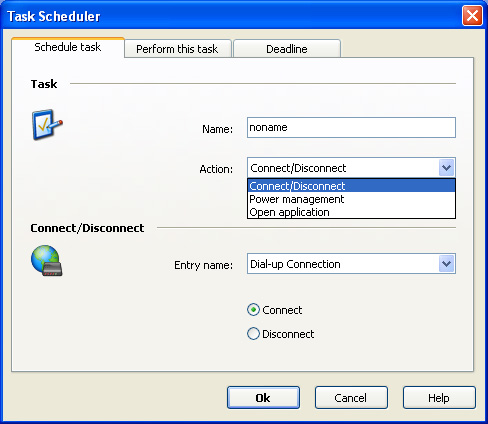Viewport: 488px width, 424px height.
Task: Close the Task Scheduler window
Action: tap(472, 15)
